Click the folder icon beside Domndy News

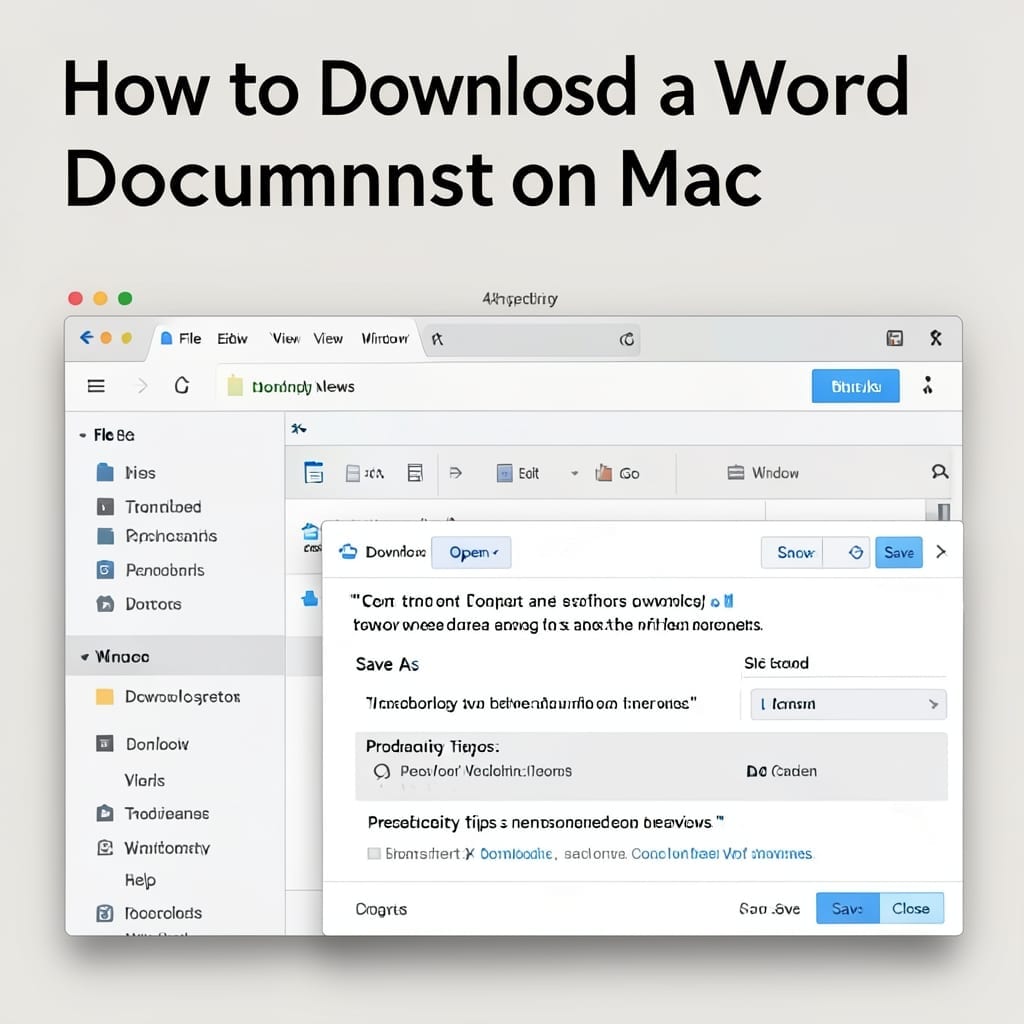click(235, 386)
